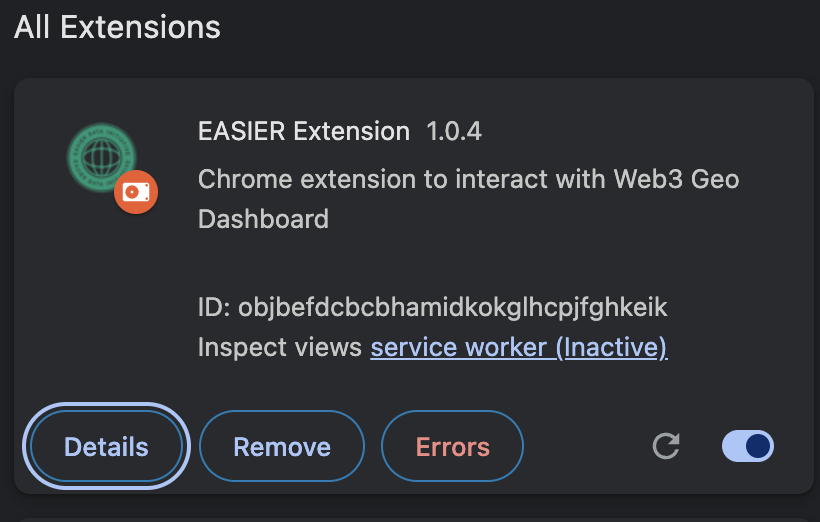Open the service worker inspect link

519,347
